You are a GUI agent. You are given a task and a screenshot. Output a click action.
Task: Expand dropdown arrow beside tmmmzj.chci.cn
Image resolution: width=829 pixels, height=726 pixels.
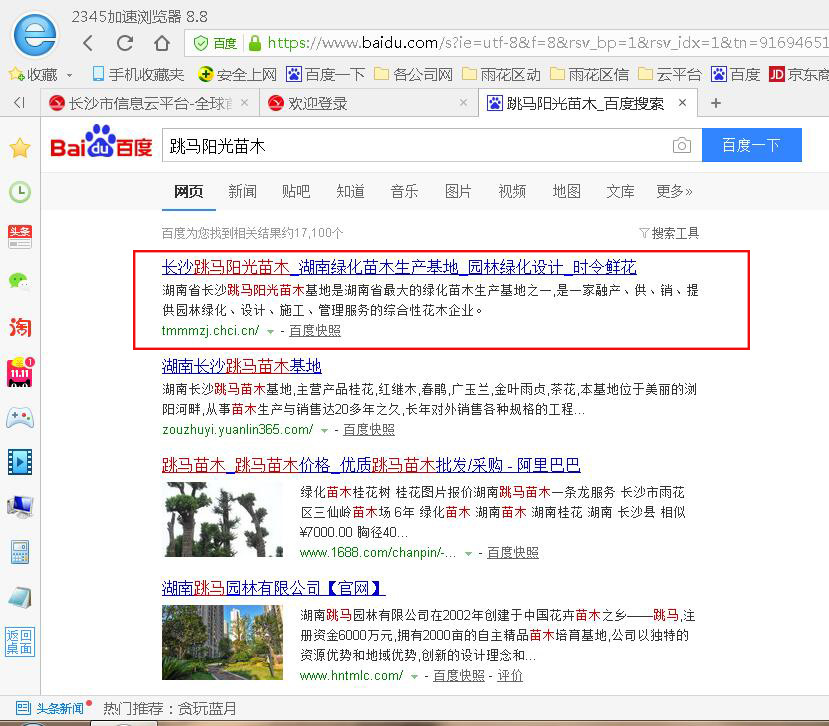click(x=270, y=332)
